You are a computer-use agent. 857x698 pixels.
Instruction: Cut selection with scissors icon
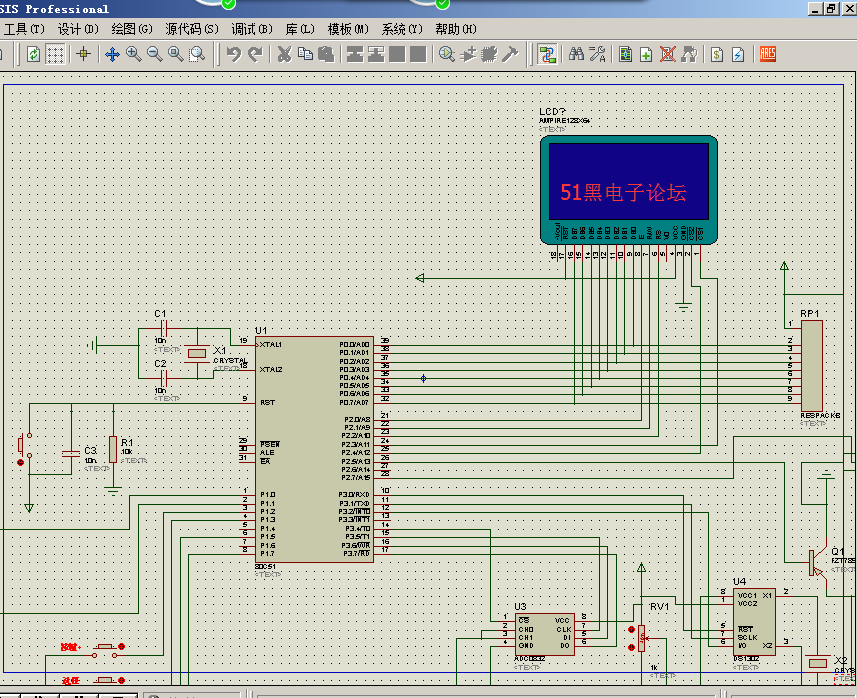coord(284,54)
